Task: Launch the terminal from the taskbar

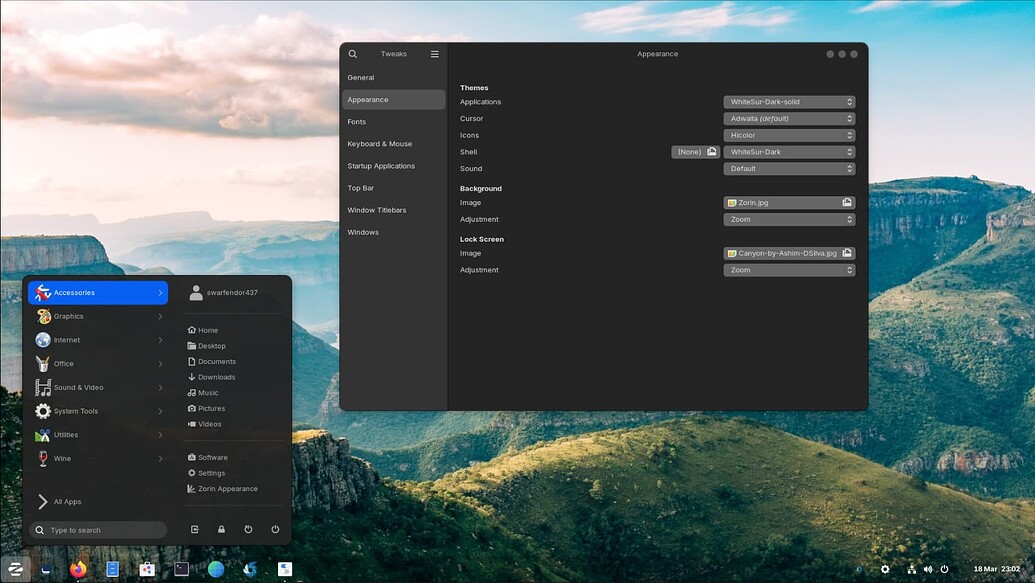Action: (181, 569)
